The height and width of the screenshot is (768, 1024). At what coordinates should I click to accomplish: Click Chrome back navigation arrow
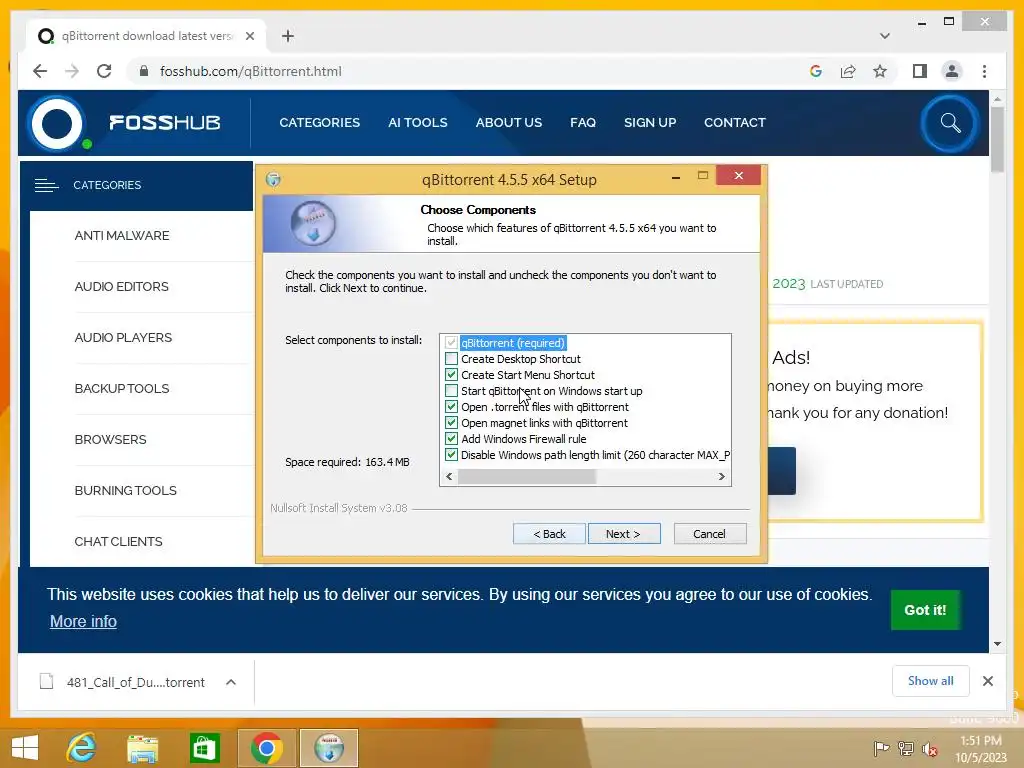pyautogui.click(x=40, y=71)
